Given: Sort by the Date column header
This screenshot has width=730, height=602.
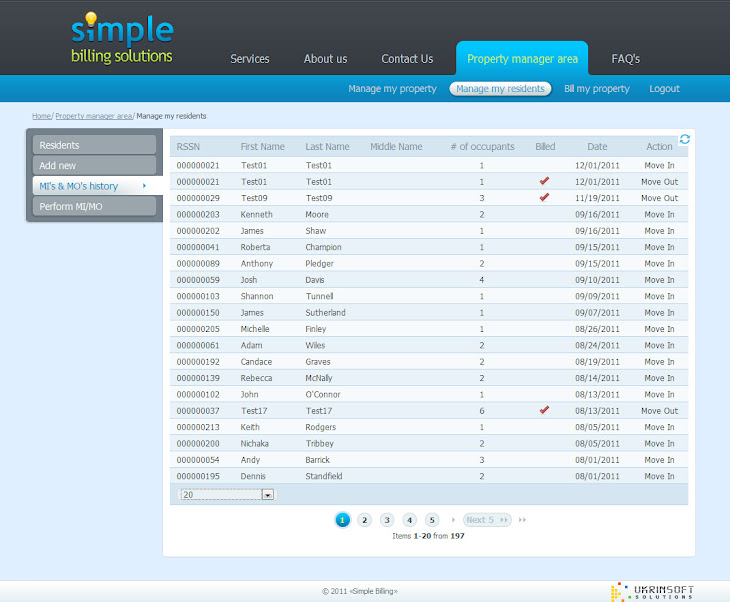Looking at the screenshot, I should pos(597,147).
